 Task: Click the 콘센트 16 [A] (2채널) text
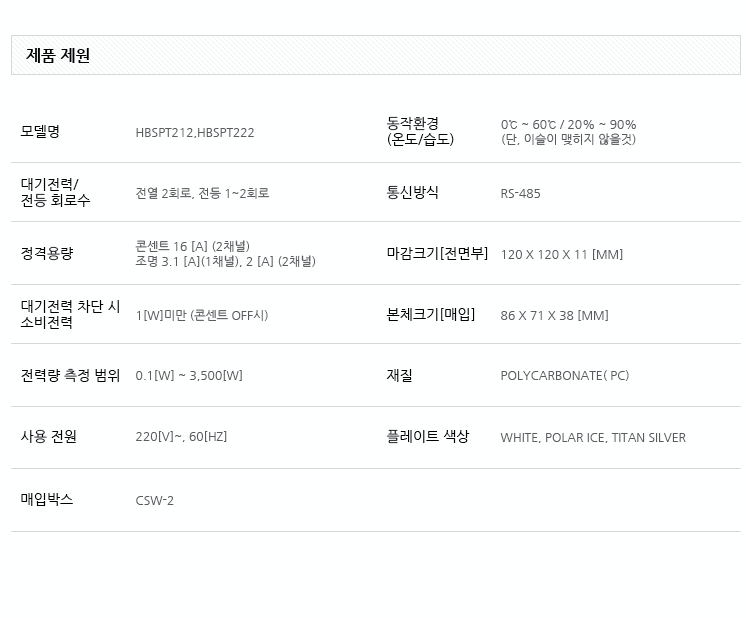pyautogui.click(x=192, y=246)
